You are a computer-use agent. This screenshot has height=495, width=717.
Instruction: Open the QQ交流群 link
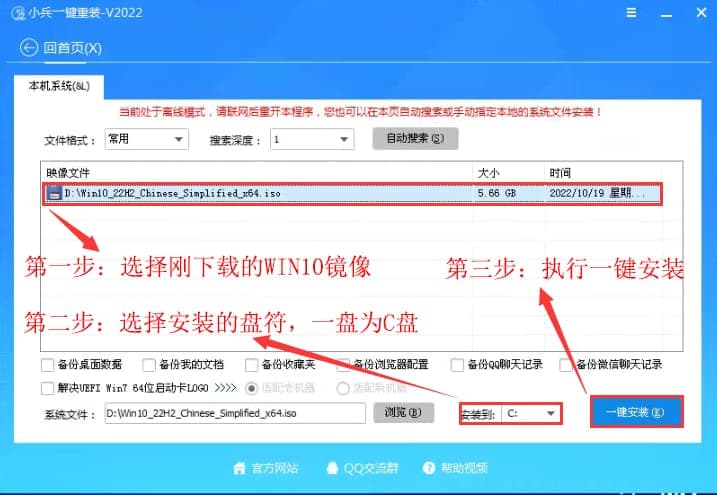click(x=371, y=468)
